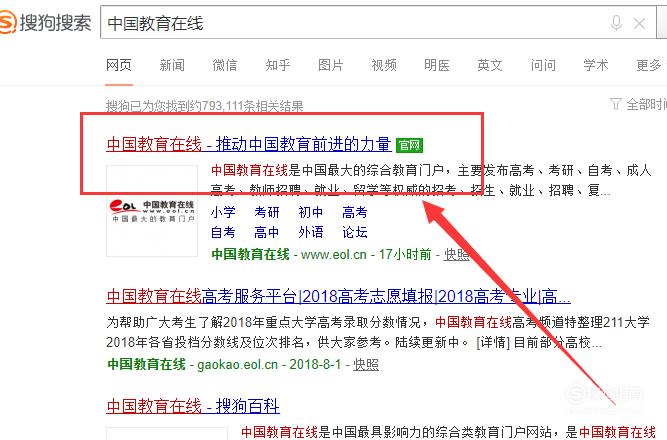Open the 明医 tab
This screenshot has height=440, width=667.
(x=437, y=65)
